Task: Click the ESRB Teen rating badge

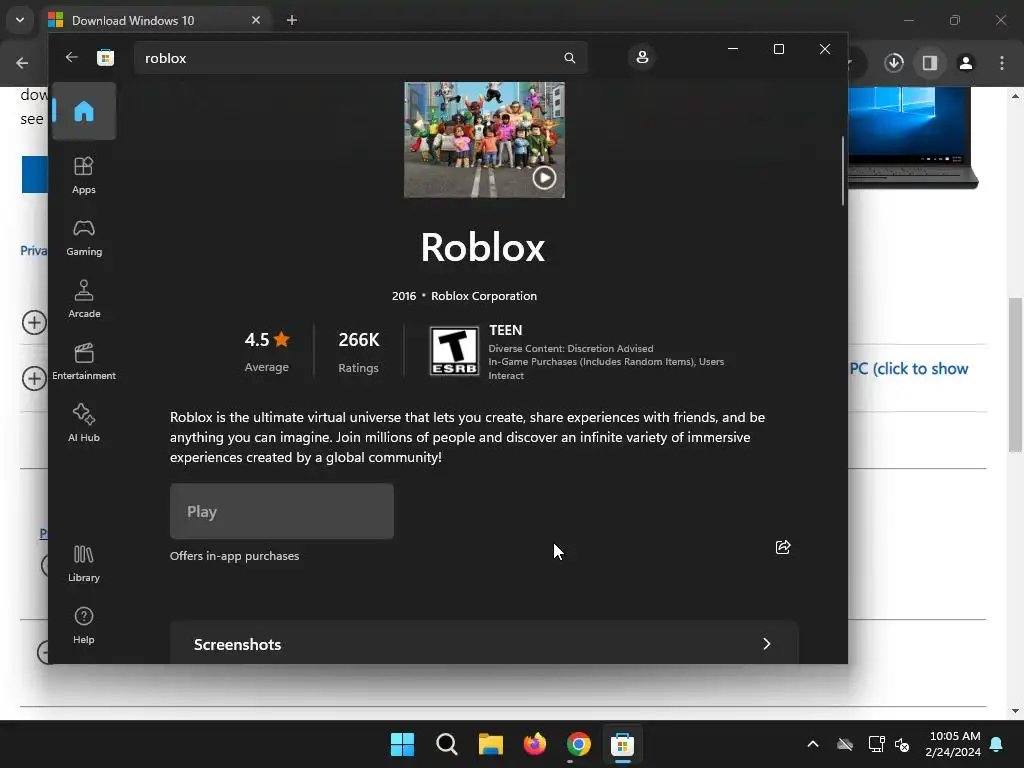Action: (454, 351)
